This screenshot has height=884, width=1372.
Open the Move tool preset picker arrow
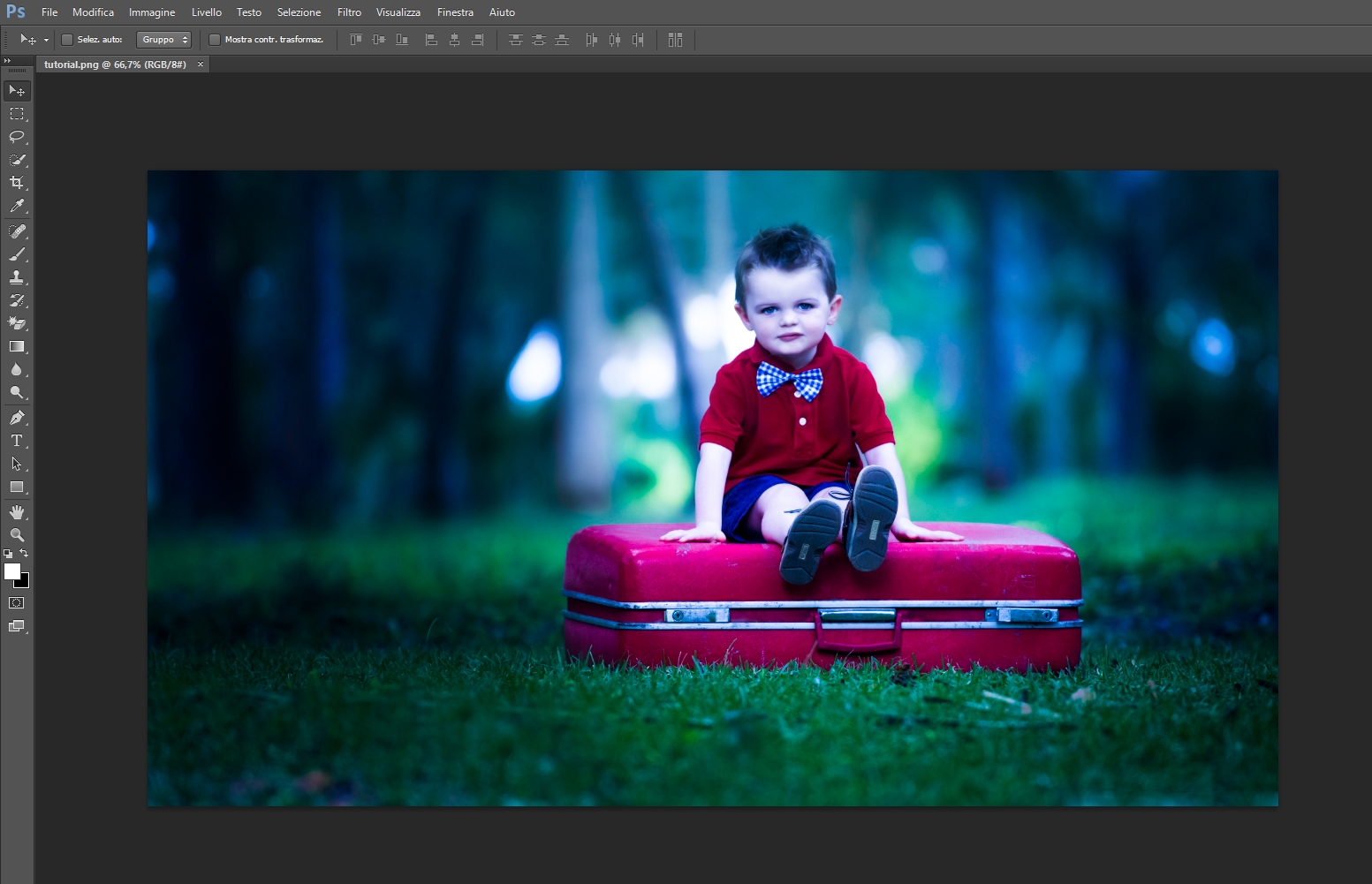(46, 41)
